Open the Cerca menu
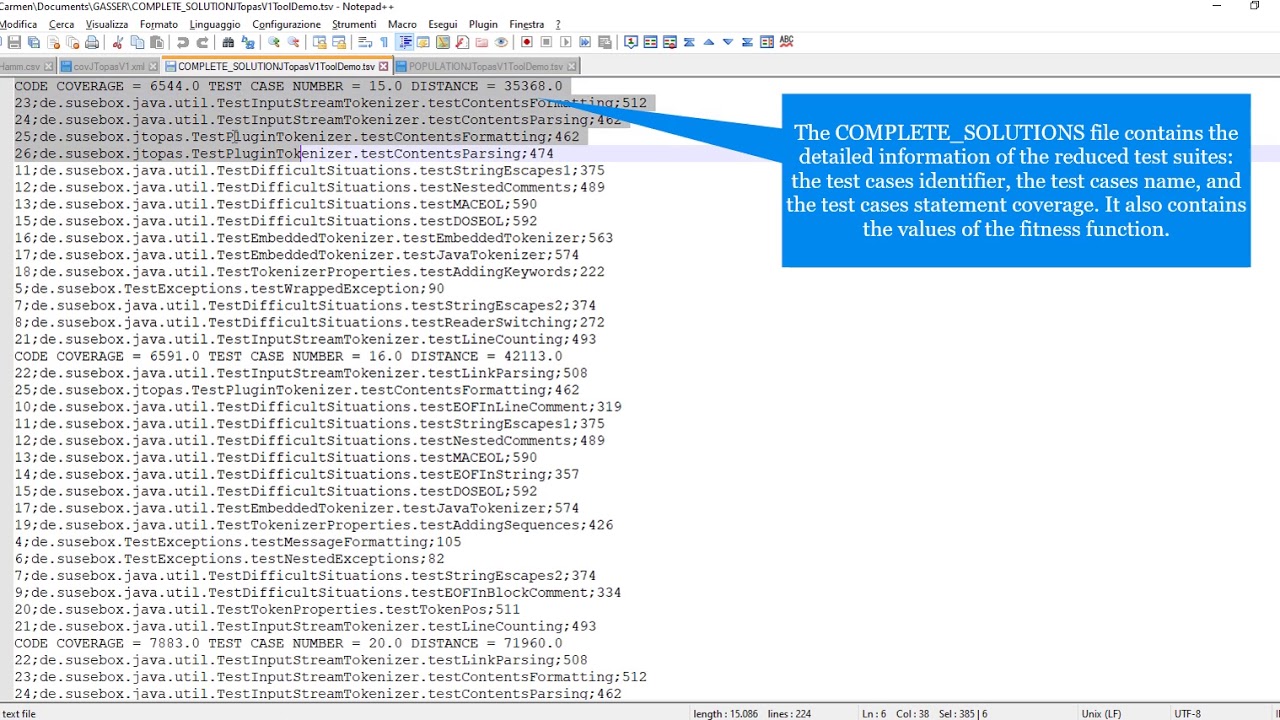Image resolution: width=1280 pixels, height=720 pixels. pyautogui.click(x=61, y=24)
